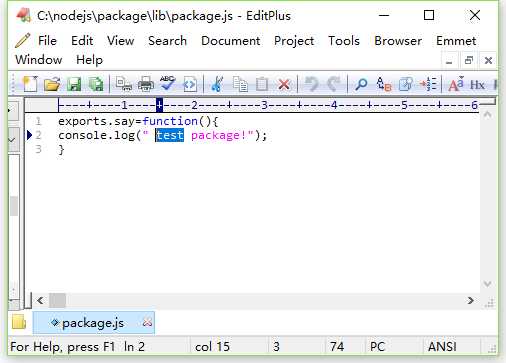Open the Project menu
This screenshot has width=506, height=363.
[294, 41]
